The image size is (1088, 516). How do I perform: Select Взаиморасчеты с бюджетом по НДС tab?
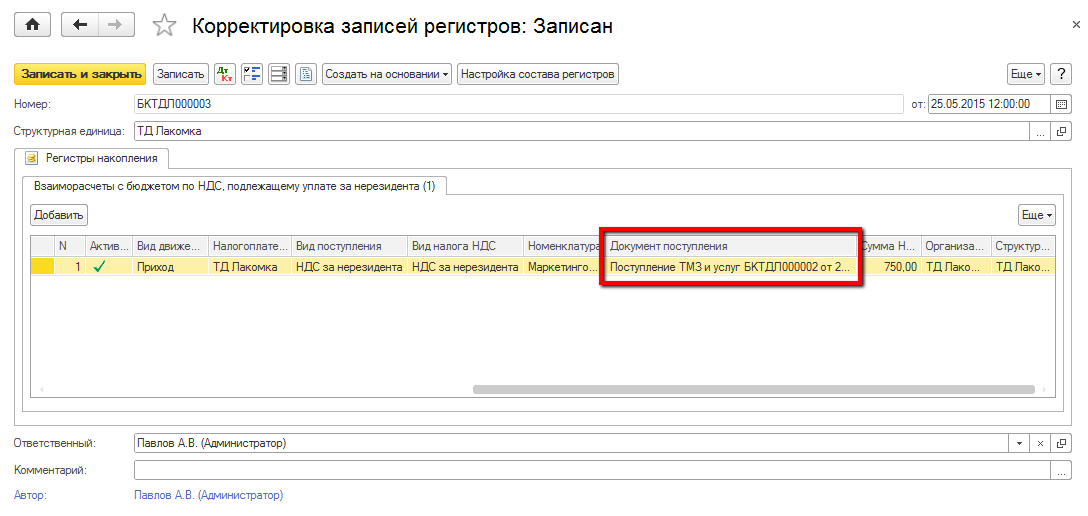click(x=234, y=186)
